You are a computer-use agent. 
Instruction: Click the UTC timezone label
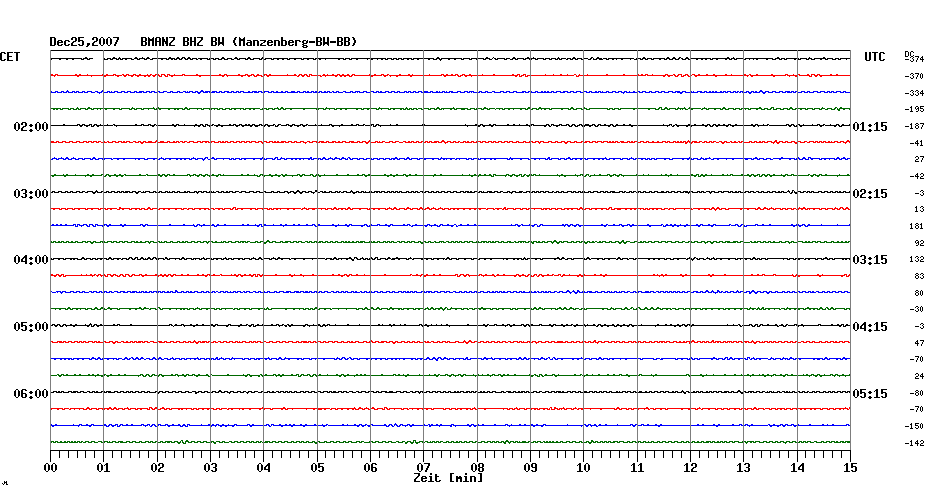(x=875, y=57)
